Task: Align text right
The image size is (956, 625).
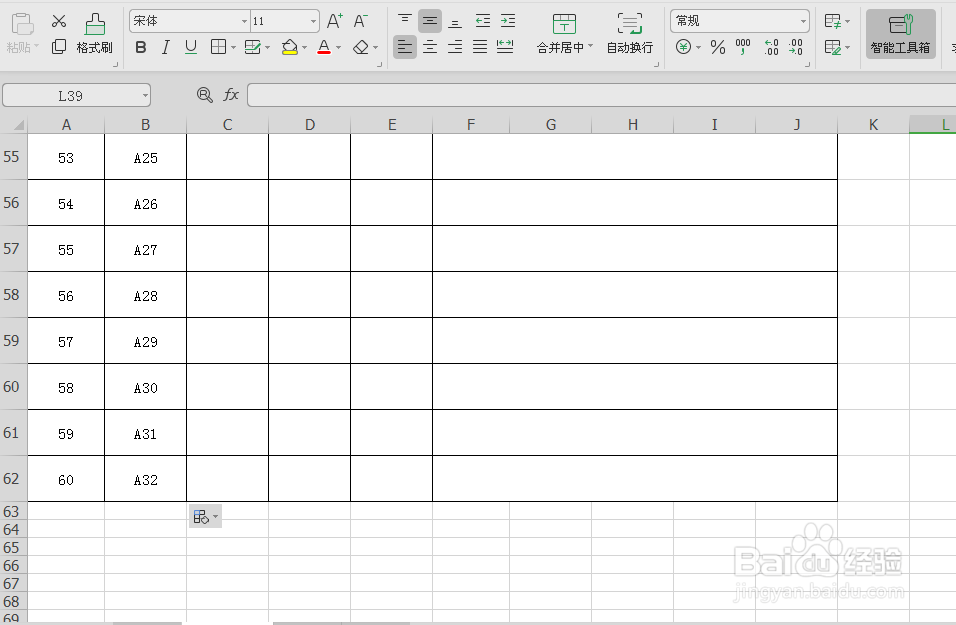Action: [455, 47]
